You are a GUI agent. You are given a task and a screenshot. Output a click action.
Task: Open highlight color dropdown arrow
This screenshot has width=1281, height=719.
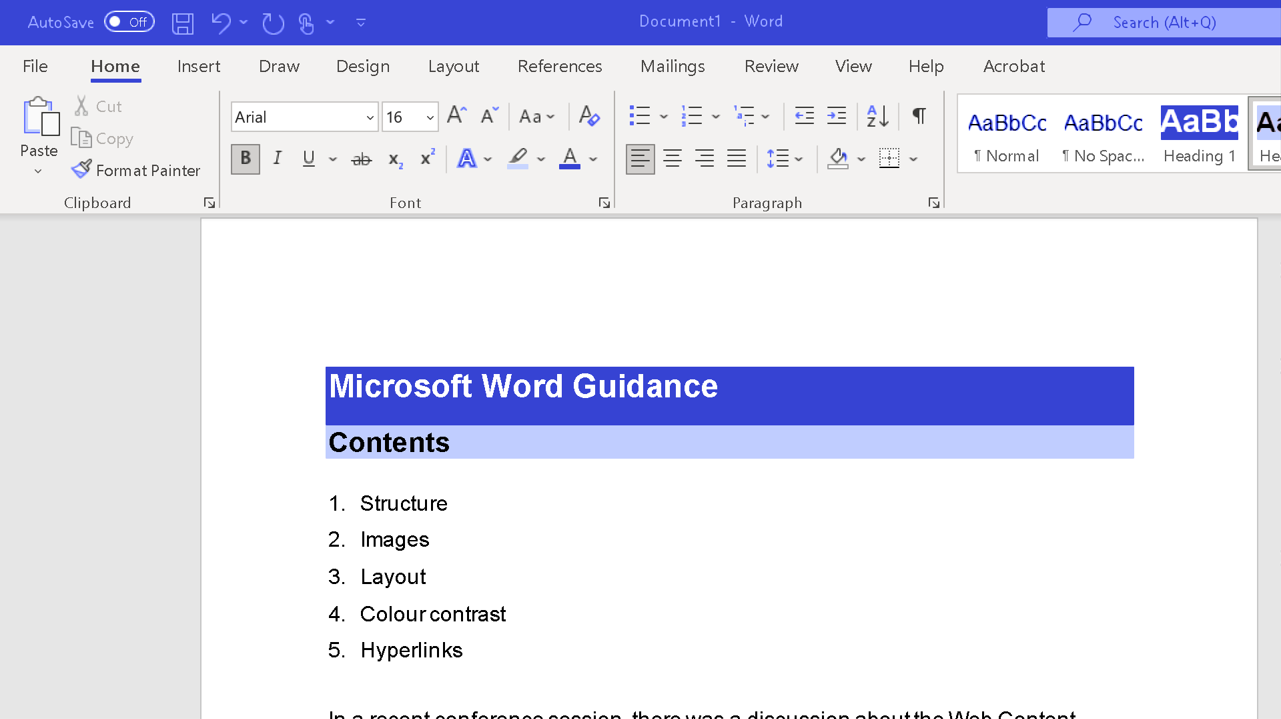click(x=541, y=160)
